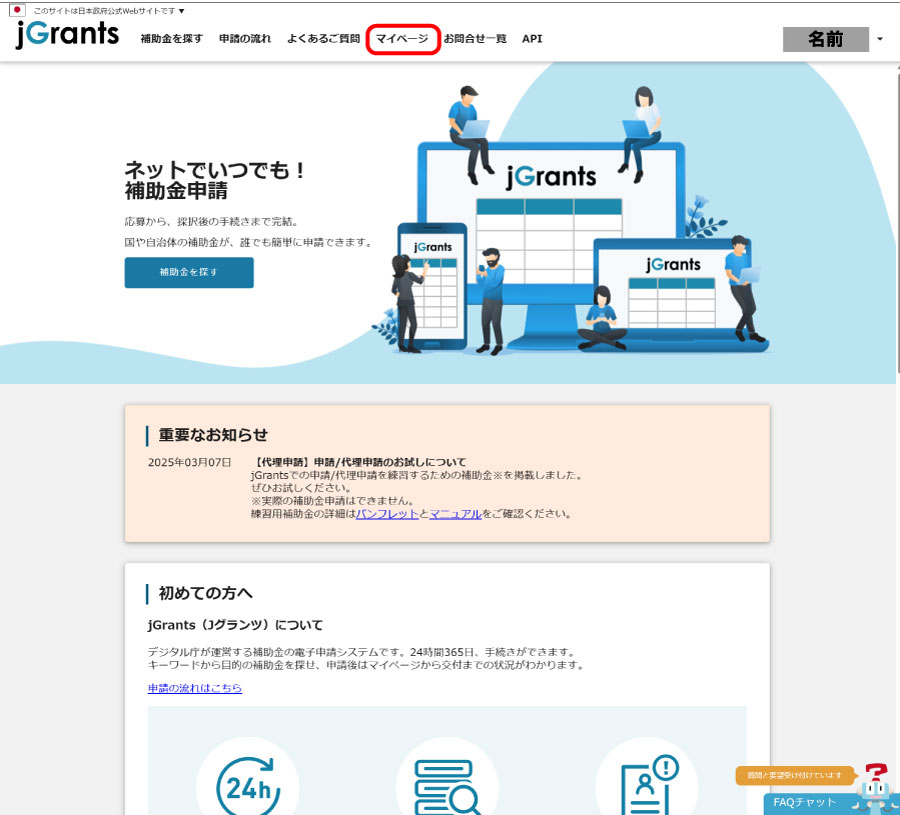Click the 初めての方へ heading
900x815 pixels.
tap(205, 593)
